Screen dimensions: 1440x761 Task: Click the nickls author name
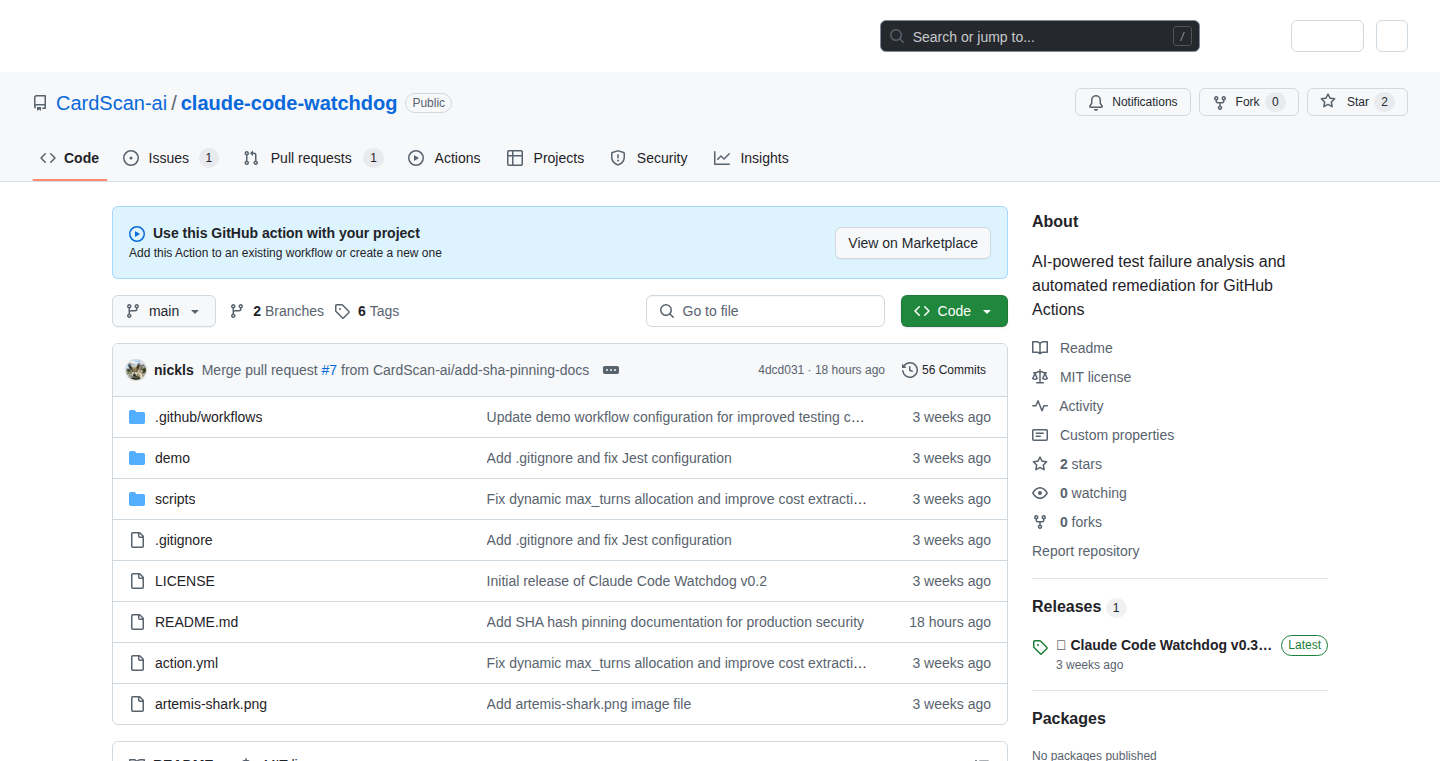[x=174, y=370]
